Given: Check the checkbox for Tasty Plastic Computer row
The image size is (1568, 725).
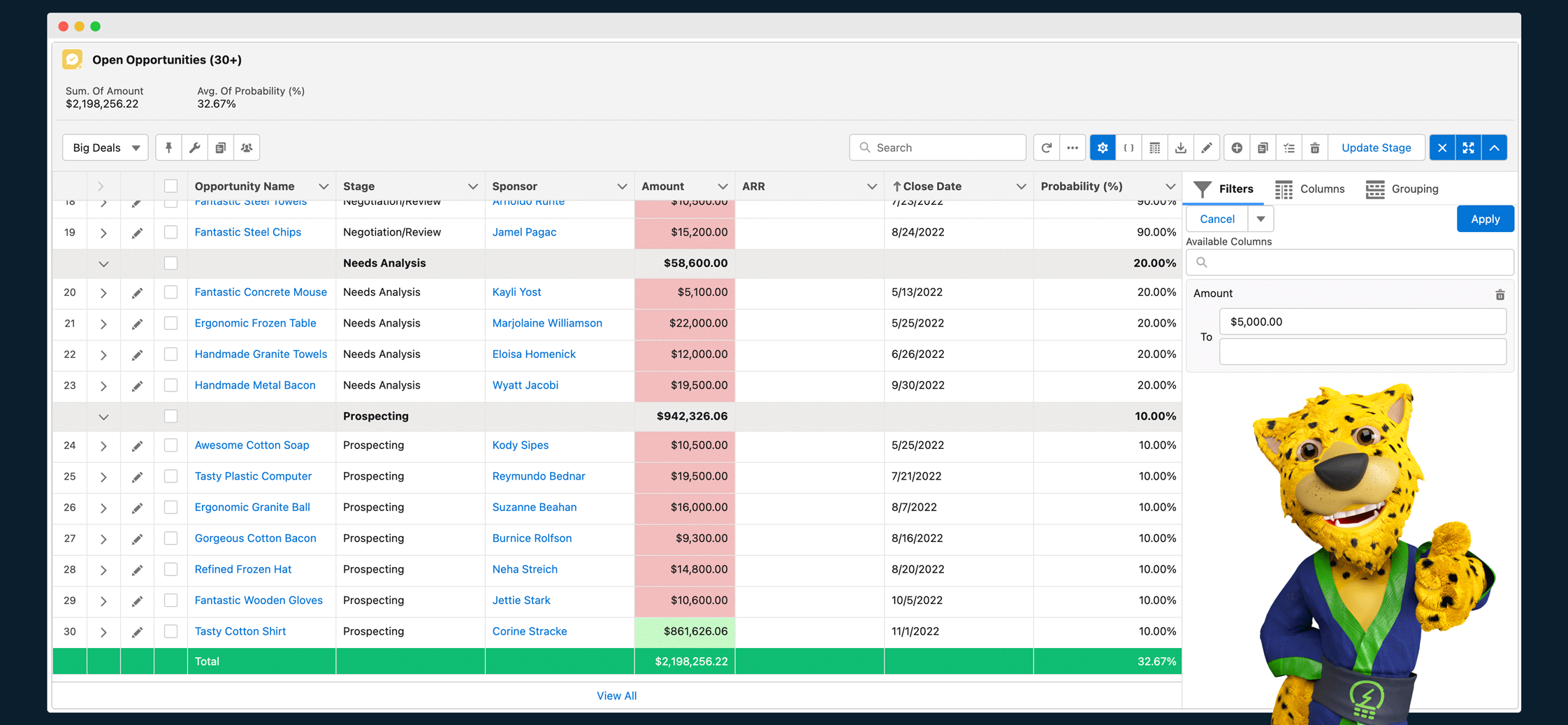Looking at the screenshot, I should point(170,477).
